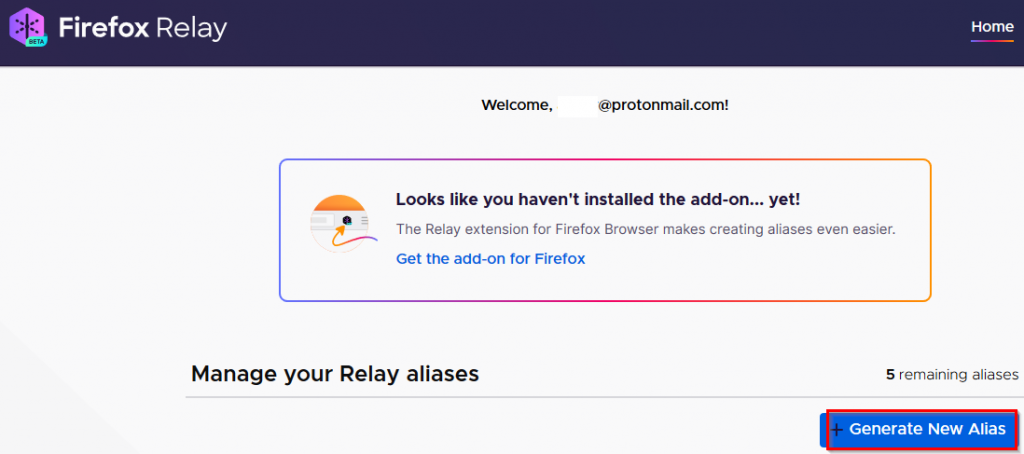Click empty area of the dark header bar
The width and height of the screenshot is (1024, 454).
(588, 33)
